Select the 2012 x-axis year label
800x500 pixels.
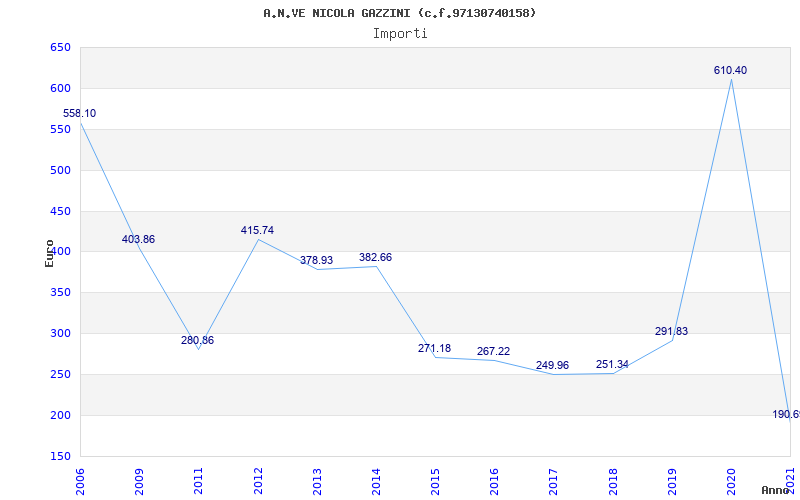coord(258,481)
